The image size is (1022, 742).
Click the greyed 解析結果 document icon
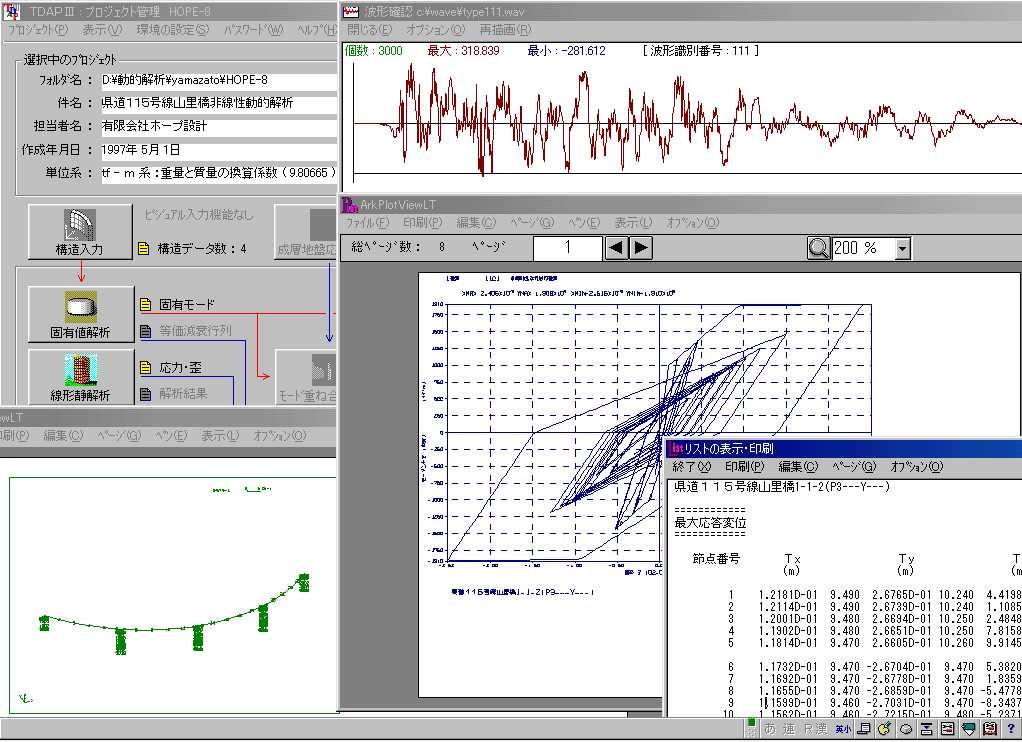pos(146,394)
